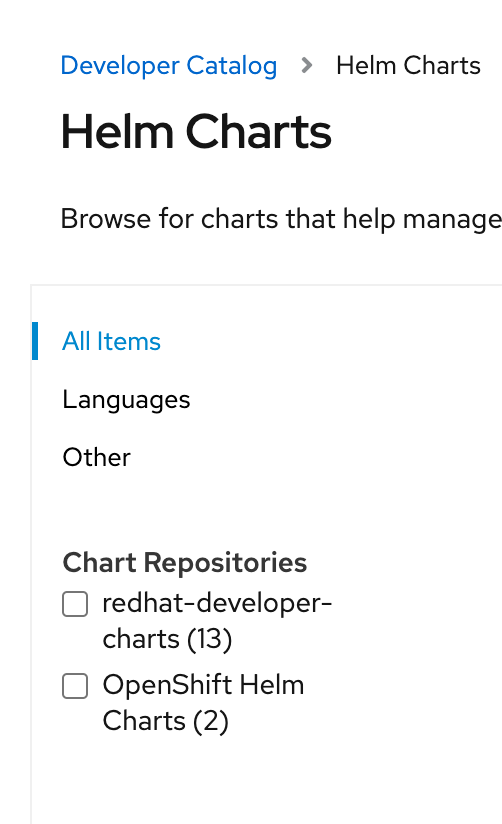
Task: Enable the redhat-developer-charts checkbox
Action: click(75, 604)
